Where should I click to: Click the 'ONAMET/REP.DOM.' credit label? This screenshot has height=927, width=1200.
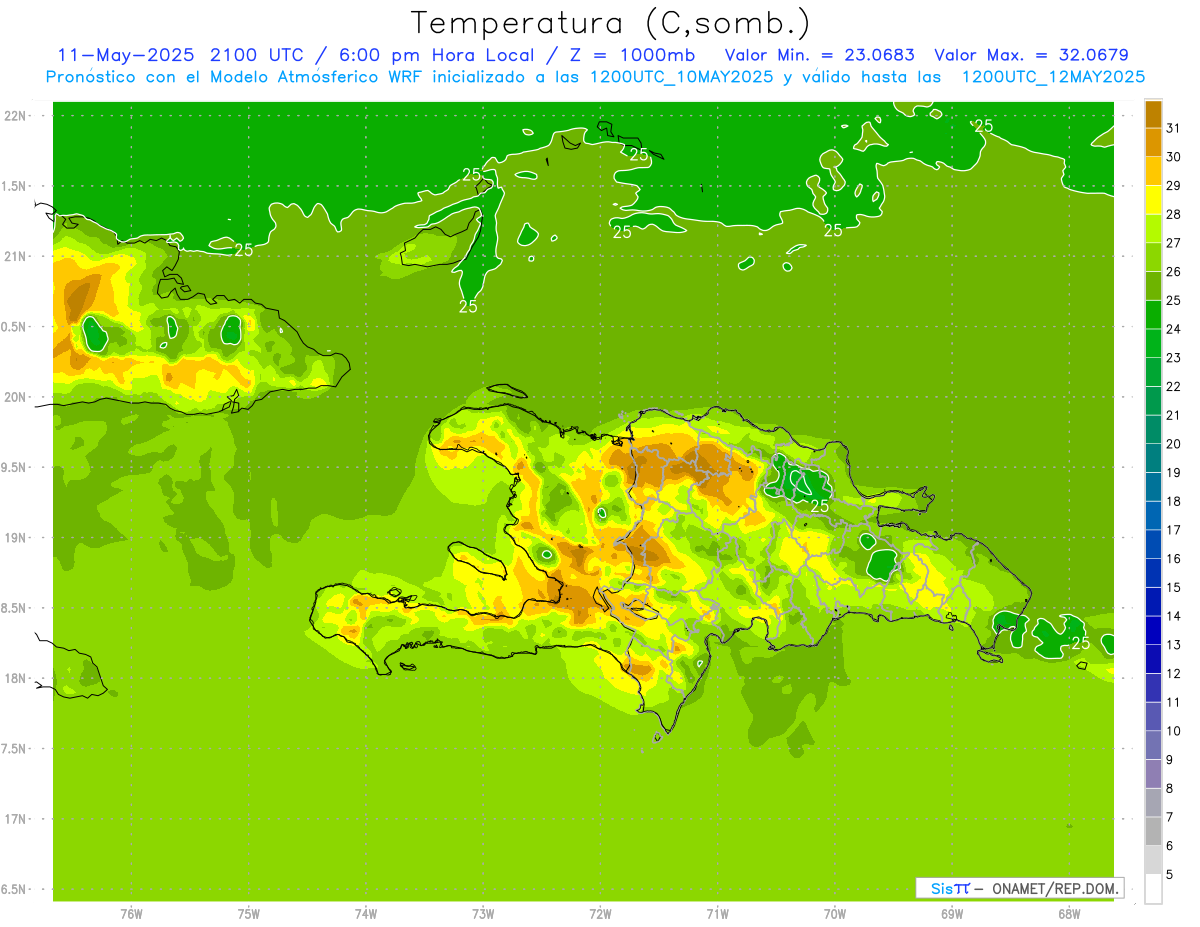point(1056,888)
